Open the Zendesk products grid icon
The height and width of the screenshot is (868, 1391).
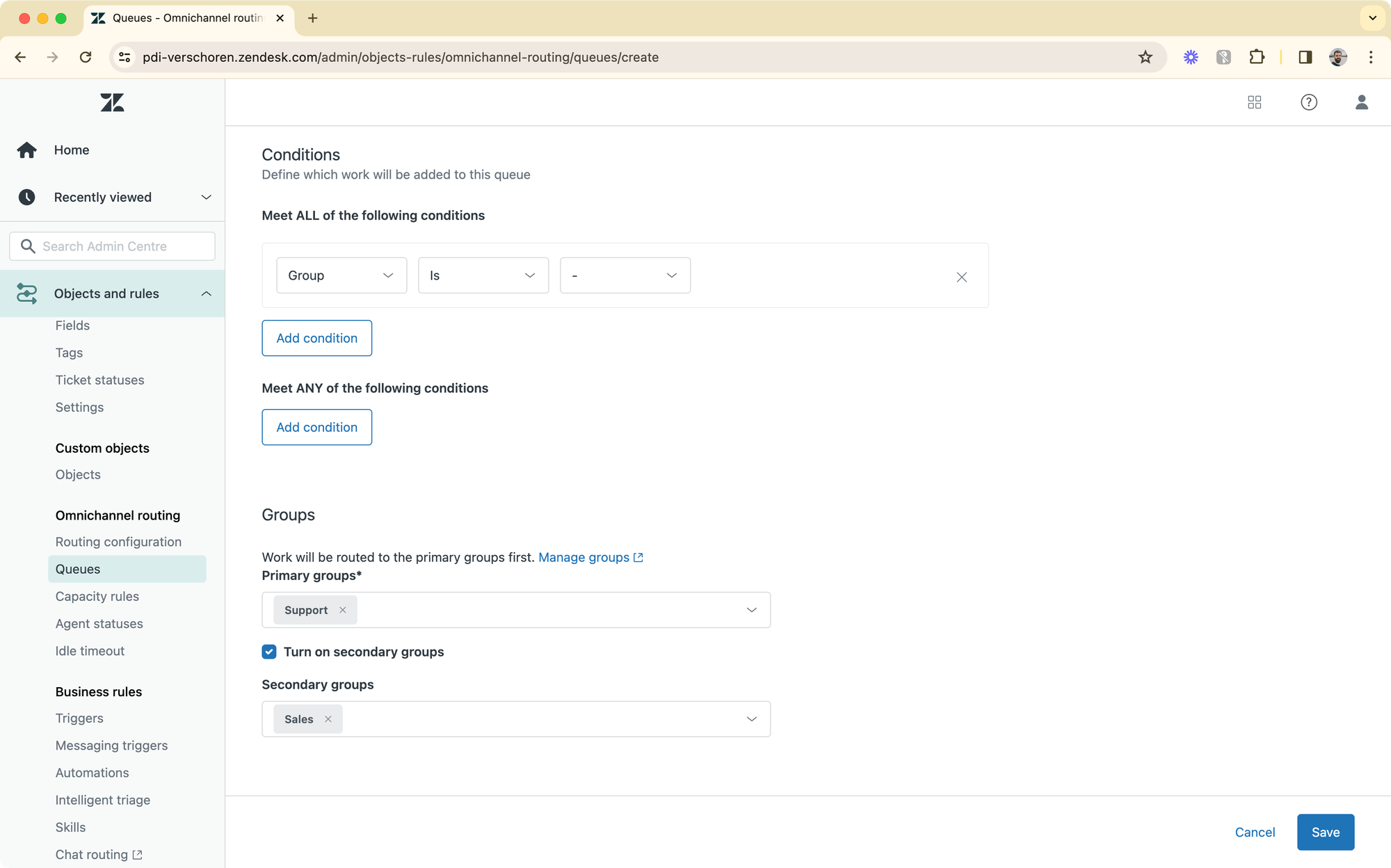[x=1255, y=102]
